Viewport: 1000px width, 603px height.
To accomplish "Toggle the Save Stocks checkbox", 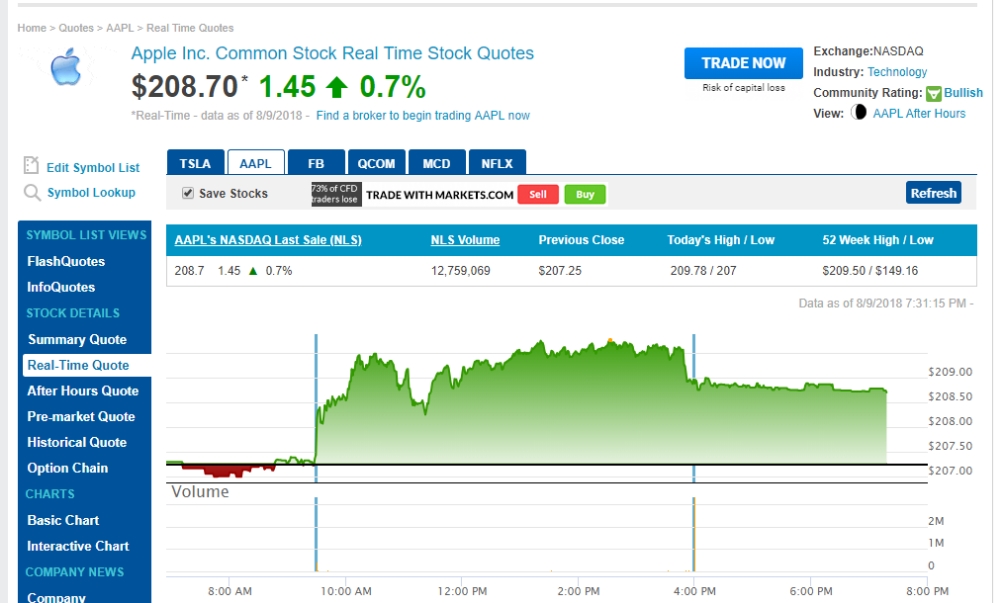I will [x=188, y=193].
